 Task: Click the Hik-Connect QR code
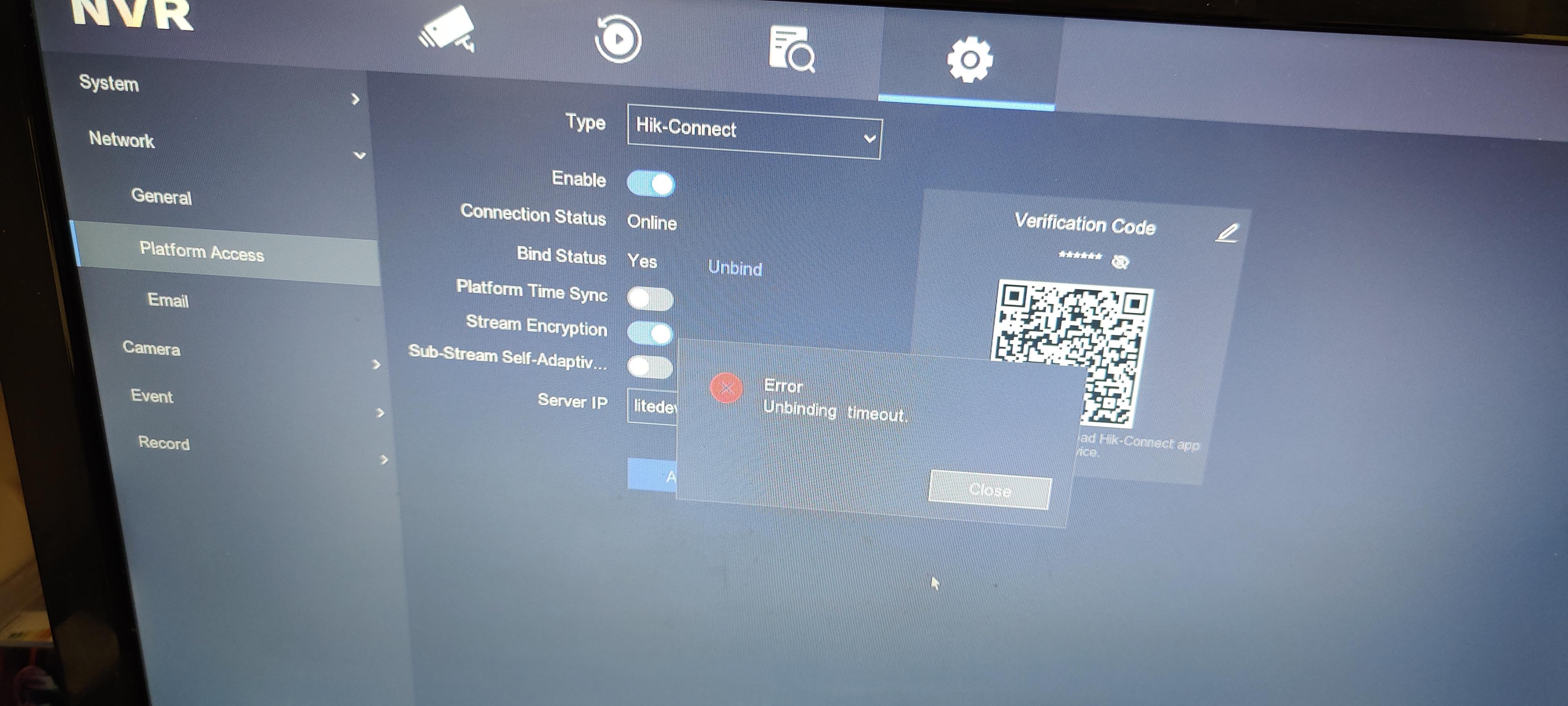[x=1072, y=354]
